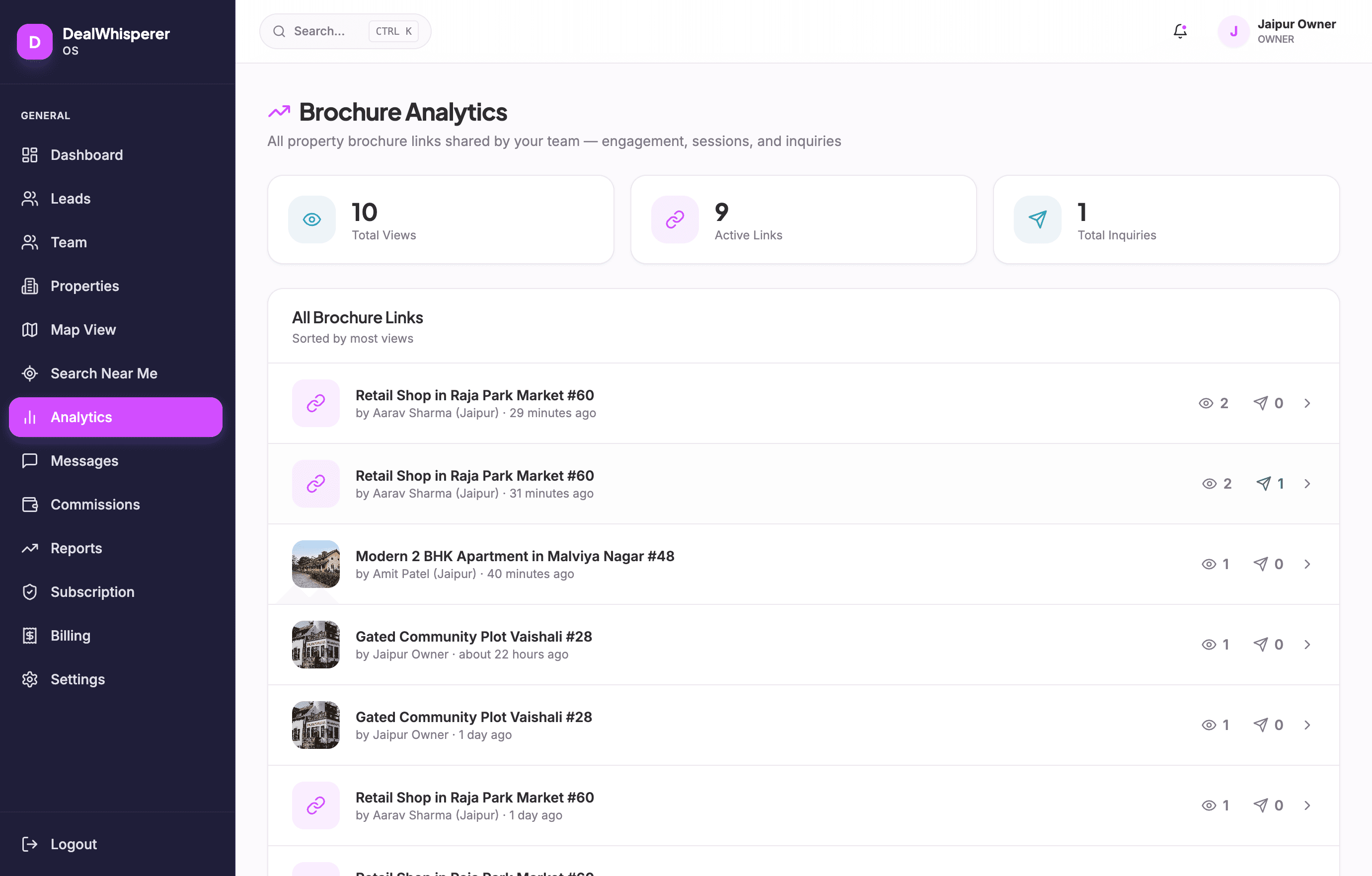
Task: Click the Analytics bar chart icon
Action: pyautogui.click(x=30, y=418)
